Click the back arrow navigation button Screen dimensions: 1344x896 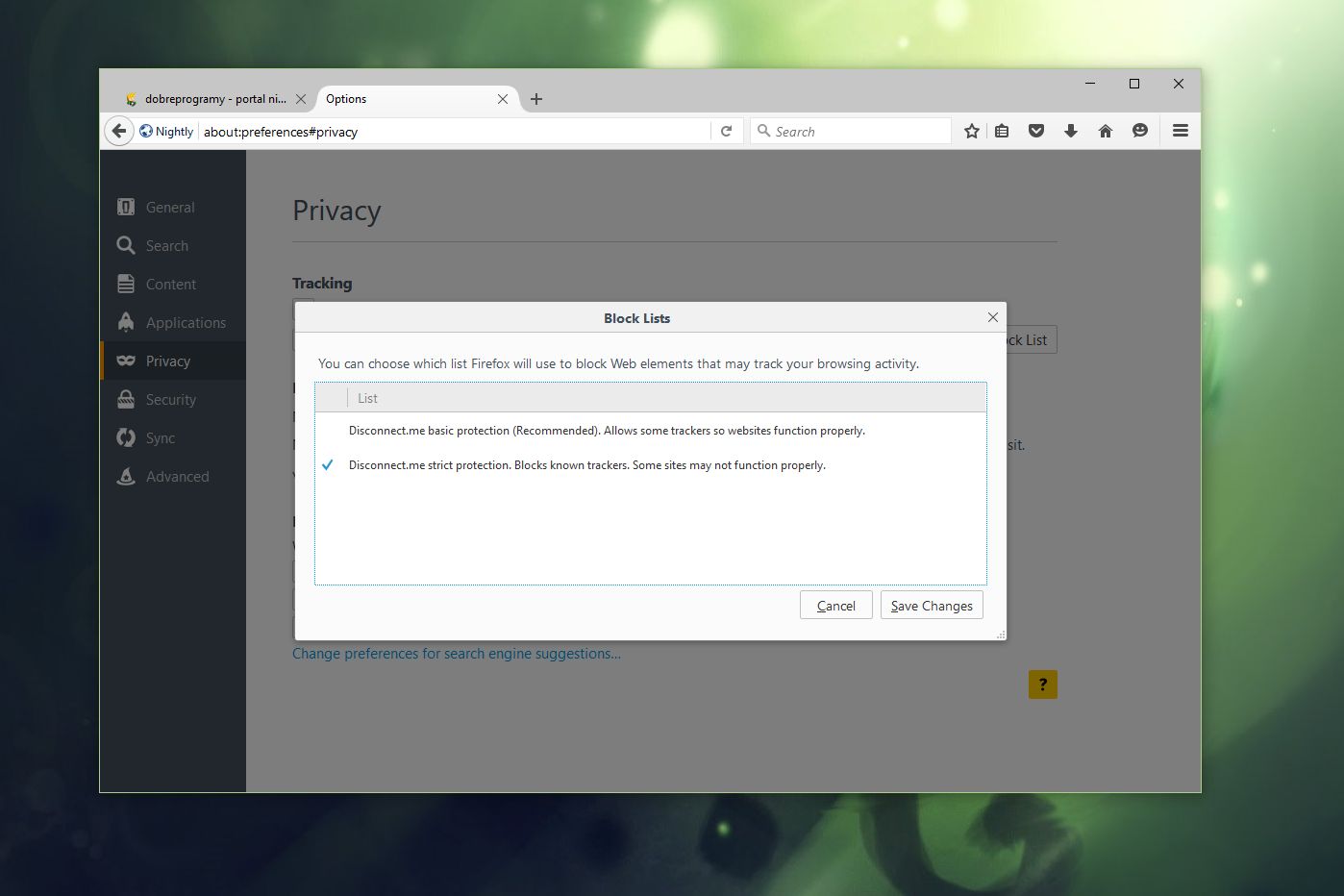click(x=118, y=131)
